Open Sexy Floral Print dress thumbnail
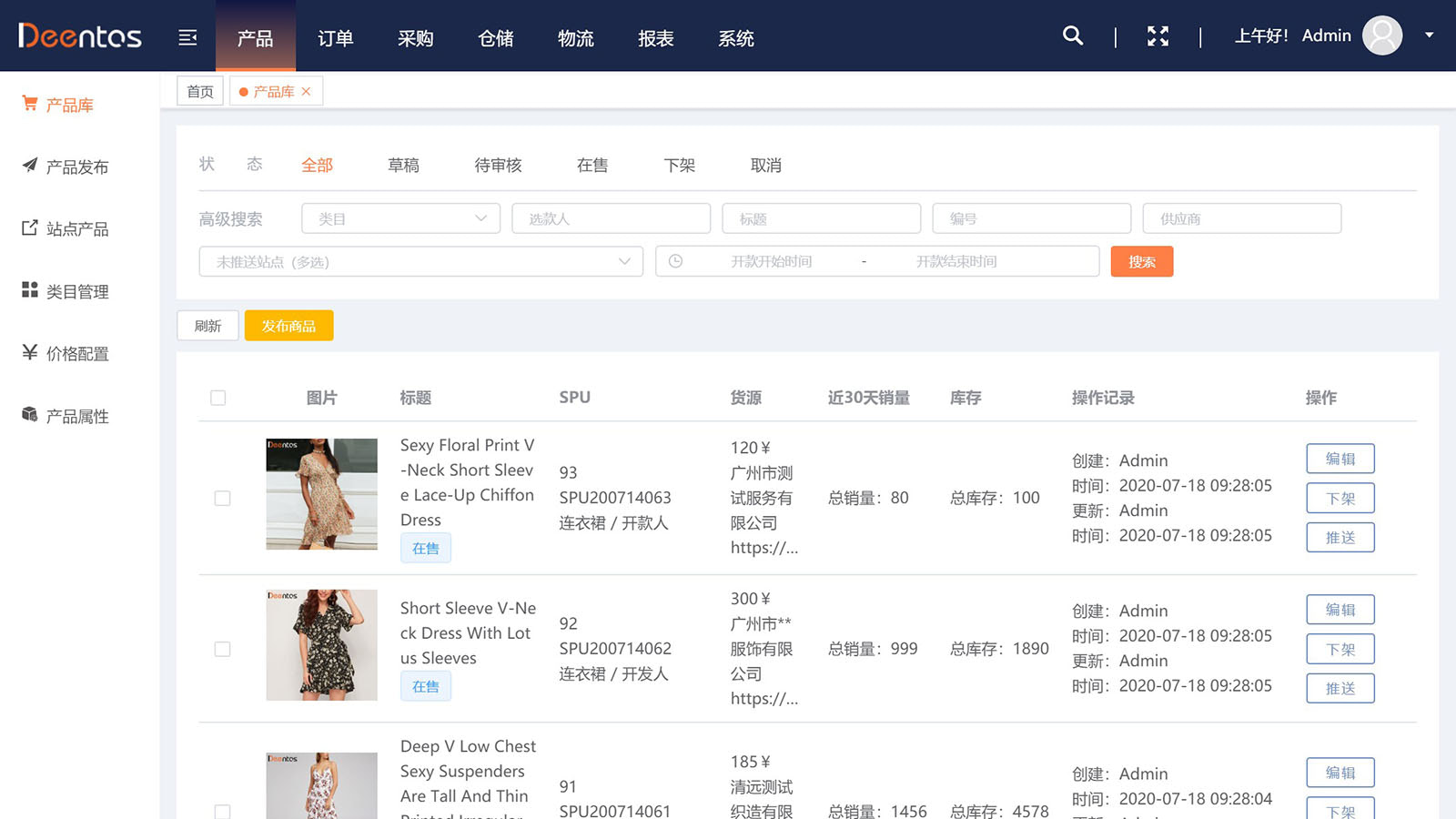This screenshot has width=1456, height=819. (321, 494)
